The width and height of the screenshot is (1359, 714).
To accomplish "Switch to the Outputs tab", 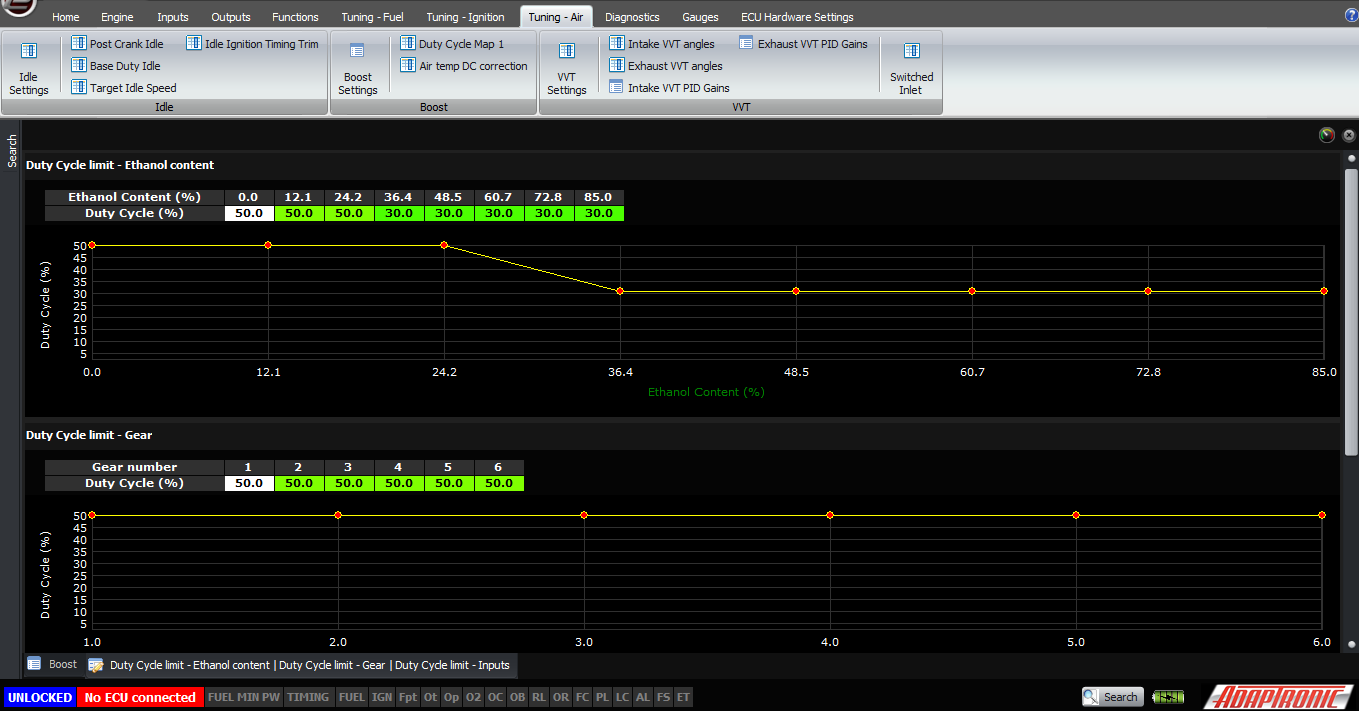I will (x=231, y=17).
